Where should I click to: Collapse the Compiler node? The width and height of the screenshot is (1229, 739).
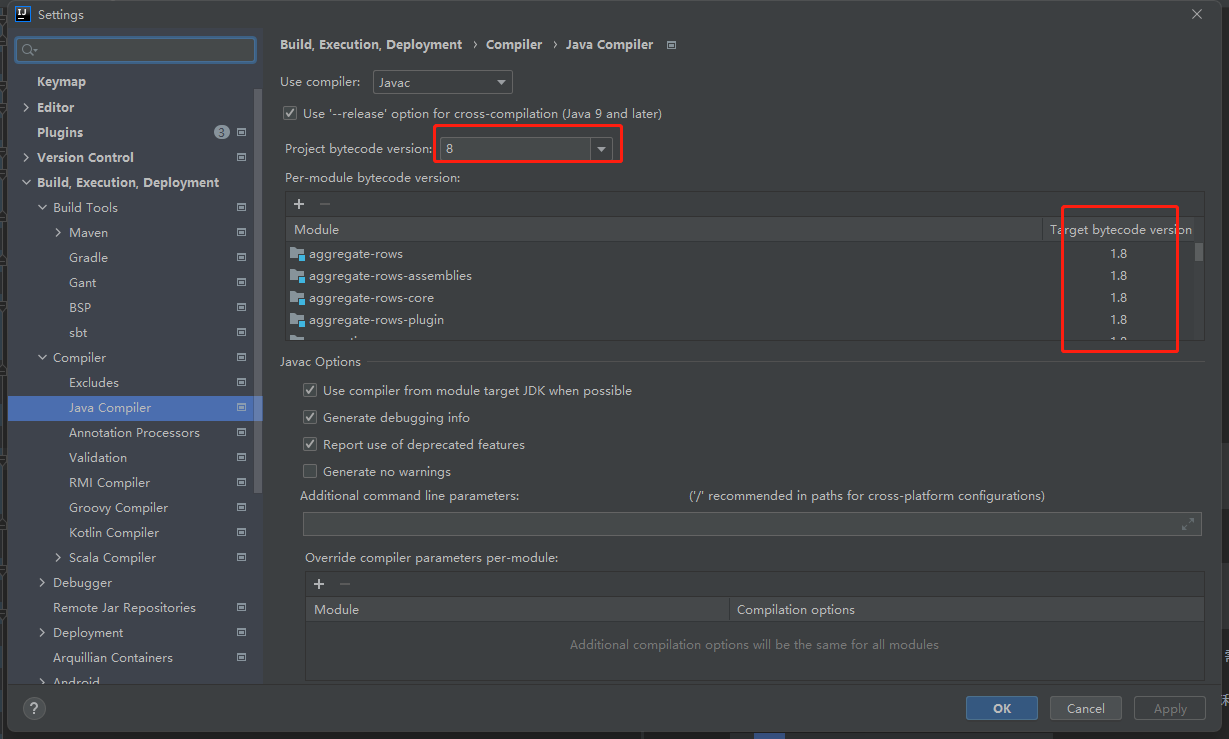pos(42,357)
